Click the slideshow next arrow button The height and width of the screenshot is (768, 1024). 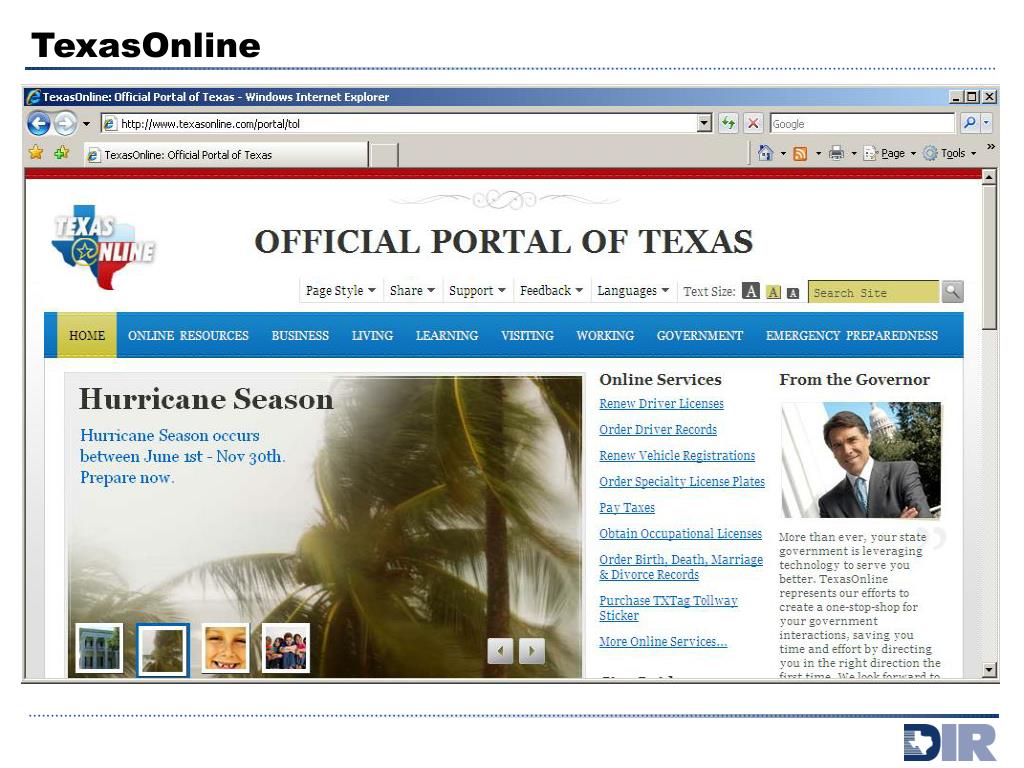pos(532,650)
